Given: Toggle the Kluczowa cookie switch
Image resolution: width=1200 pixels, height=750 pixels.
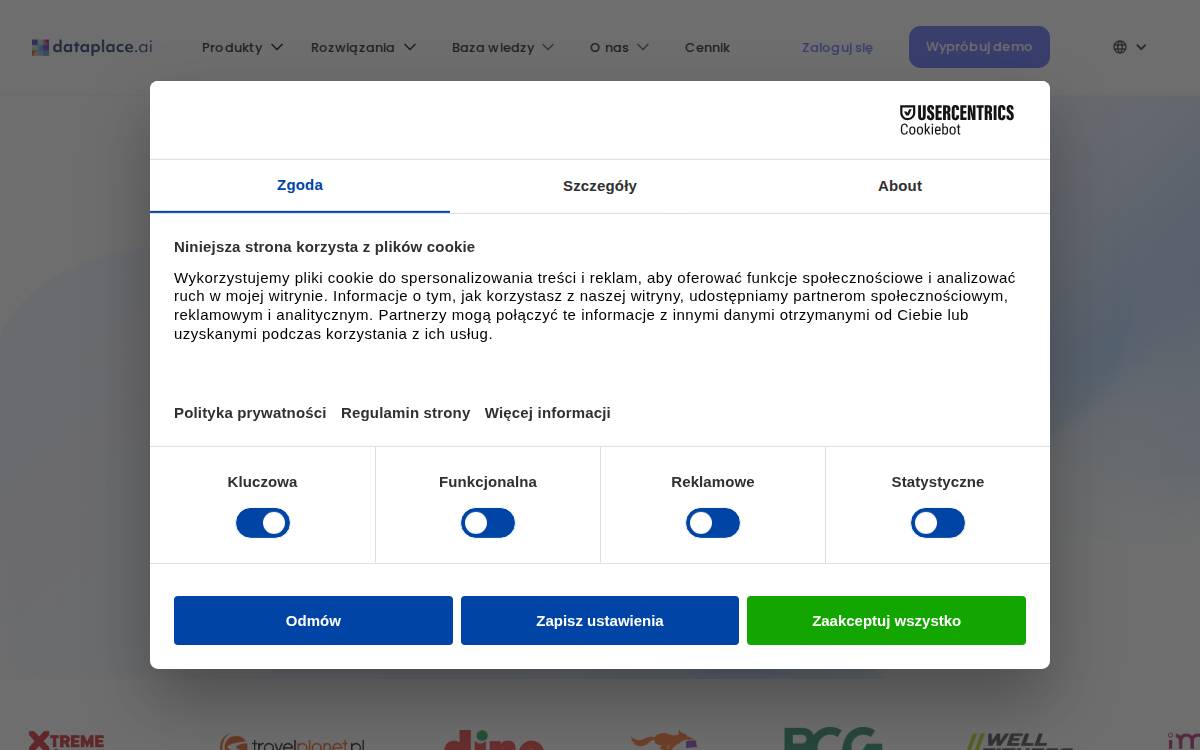Looking at the screenshot, I should point(263,523).
